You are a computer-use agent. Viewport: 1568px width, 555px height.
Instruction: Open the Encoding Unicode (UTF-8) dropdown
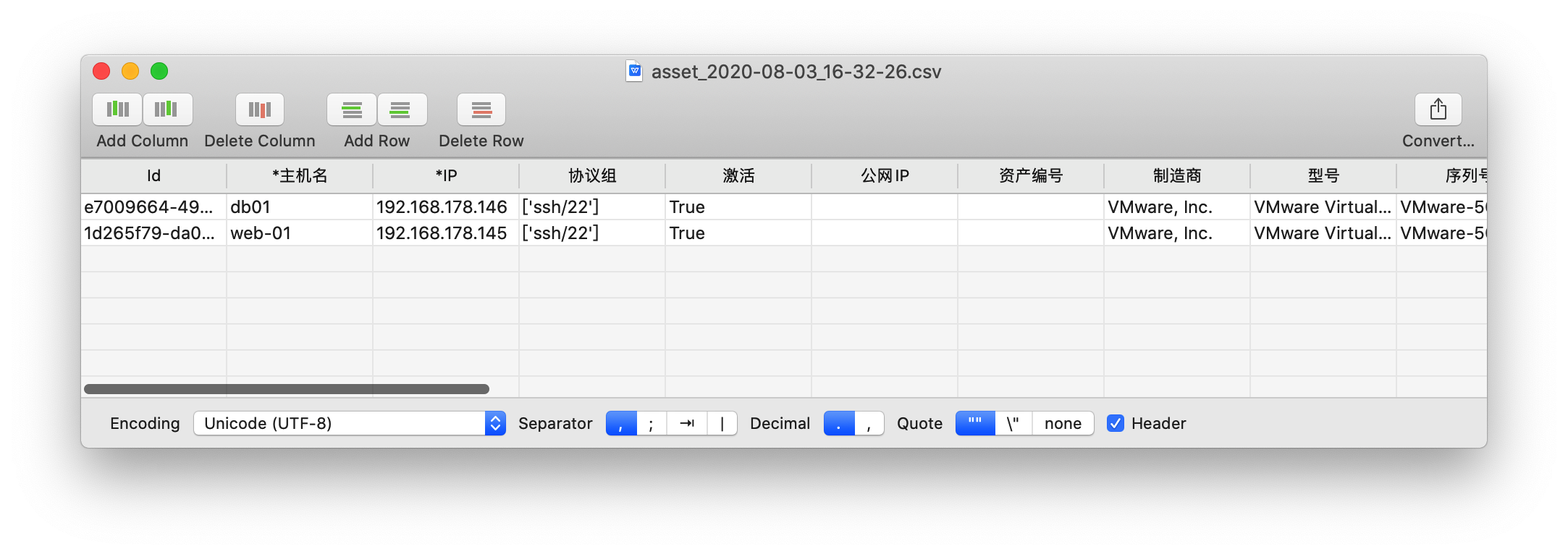tap(350, 423)
